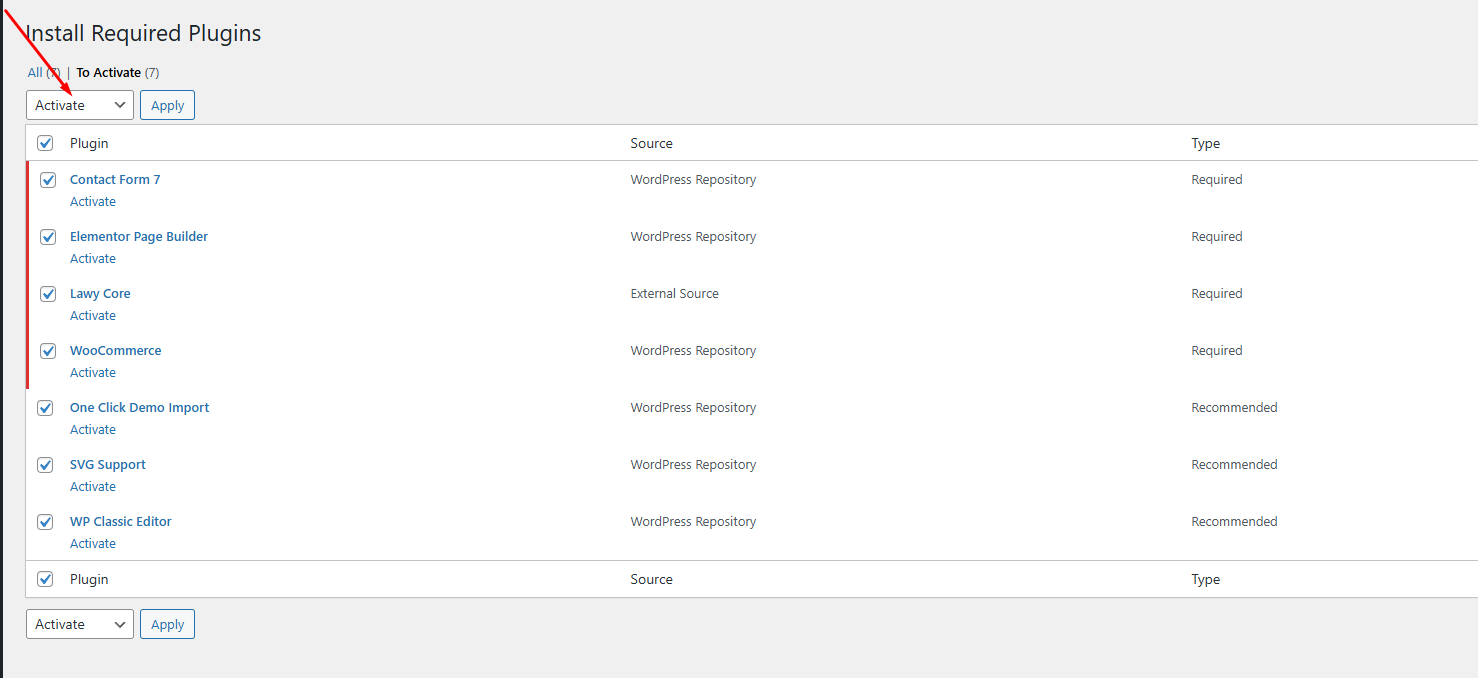
Task: Click External Source in Lawy Core row
Action: [x=675, y=294]
